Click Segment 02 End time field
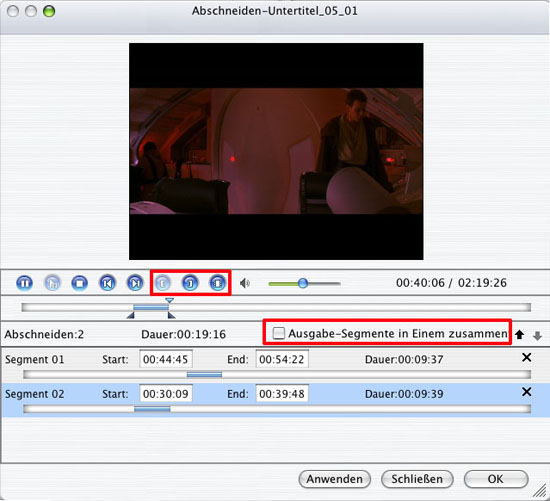This screenshot has width=550, height=501. click(282, 394)
